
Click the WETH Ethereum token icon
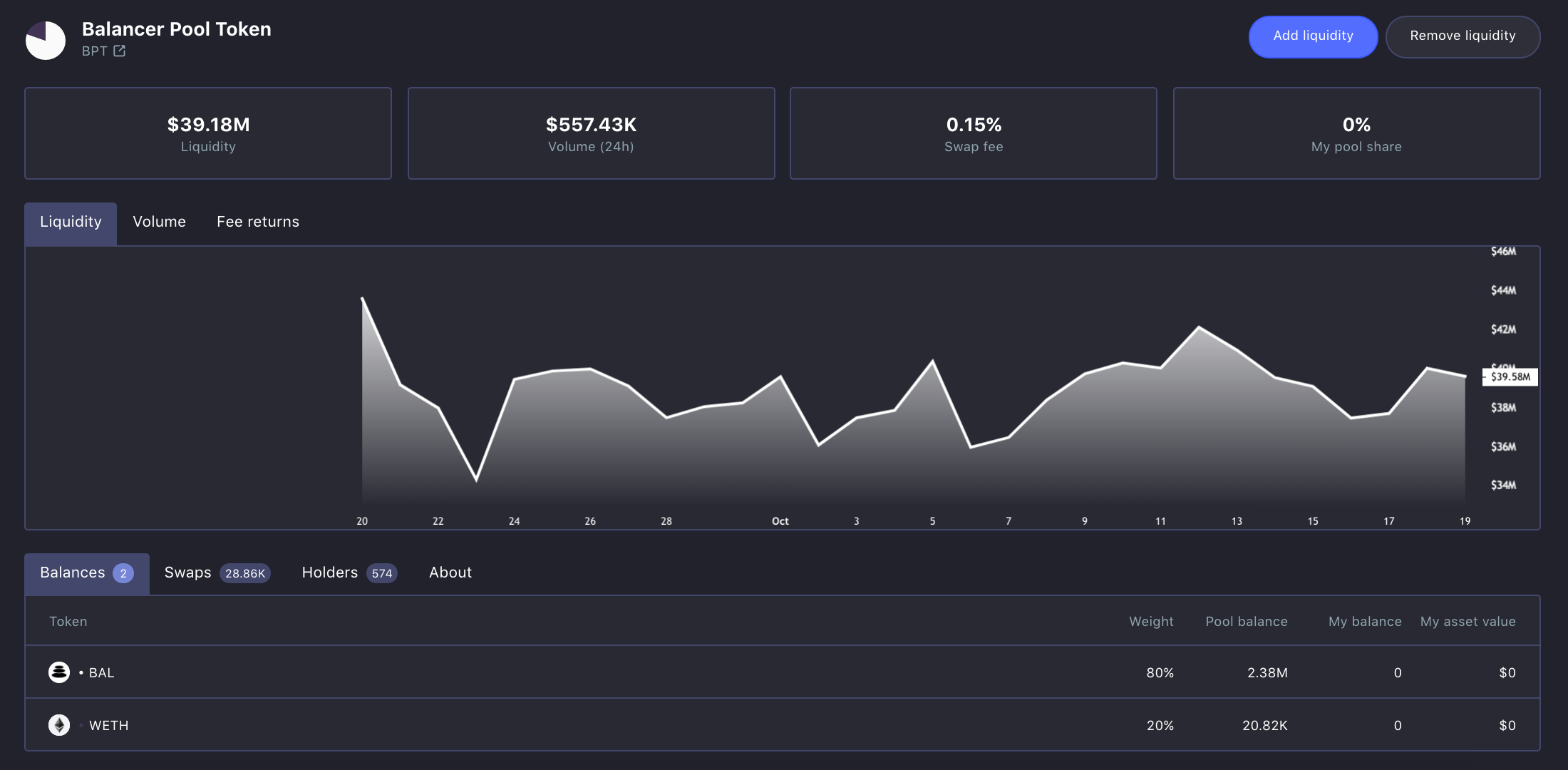(59, 725)
